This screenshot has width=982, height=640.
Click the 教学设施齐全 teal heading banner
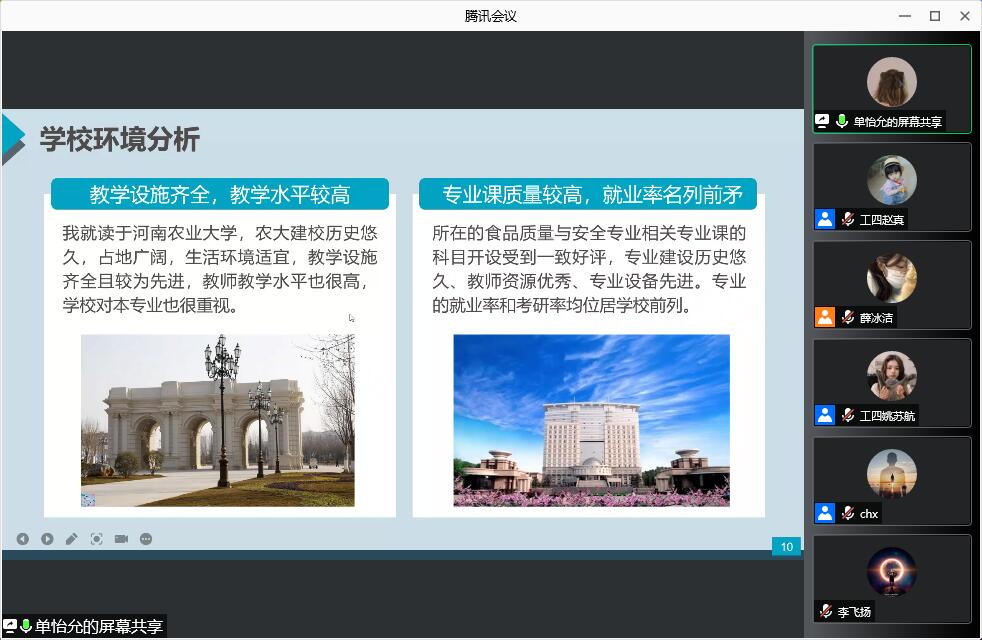point(220,194)
